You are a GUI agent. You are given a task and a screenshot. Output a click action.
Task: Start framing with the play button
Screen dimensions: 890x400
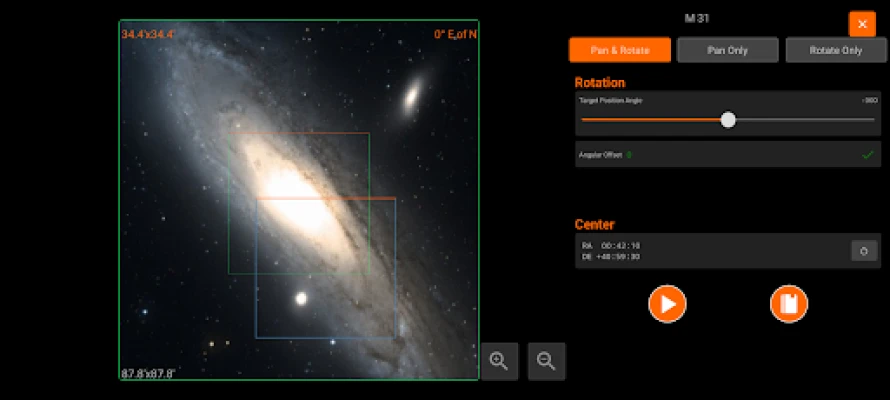coord(667,304)
